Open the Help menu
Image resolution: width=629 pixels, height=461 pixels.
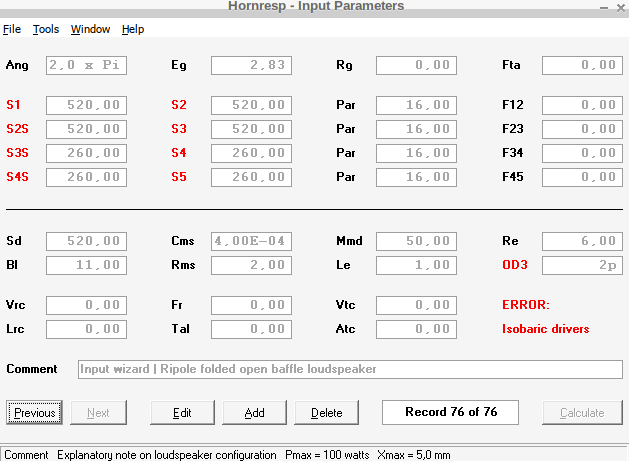point(133,29)
